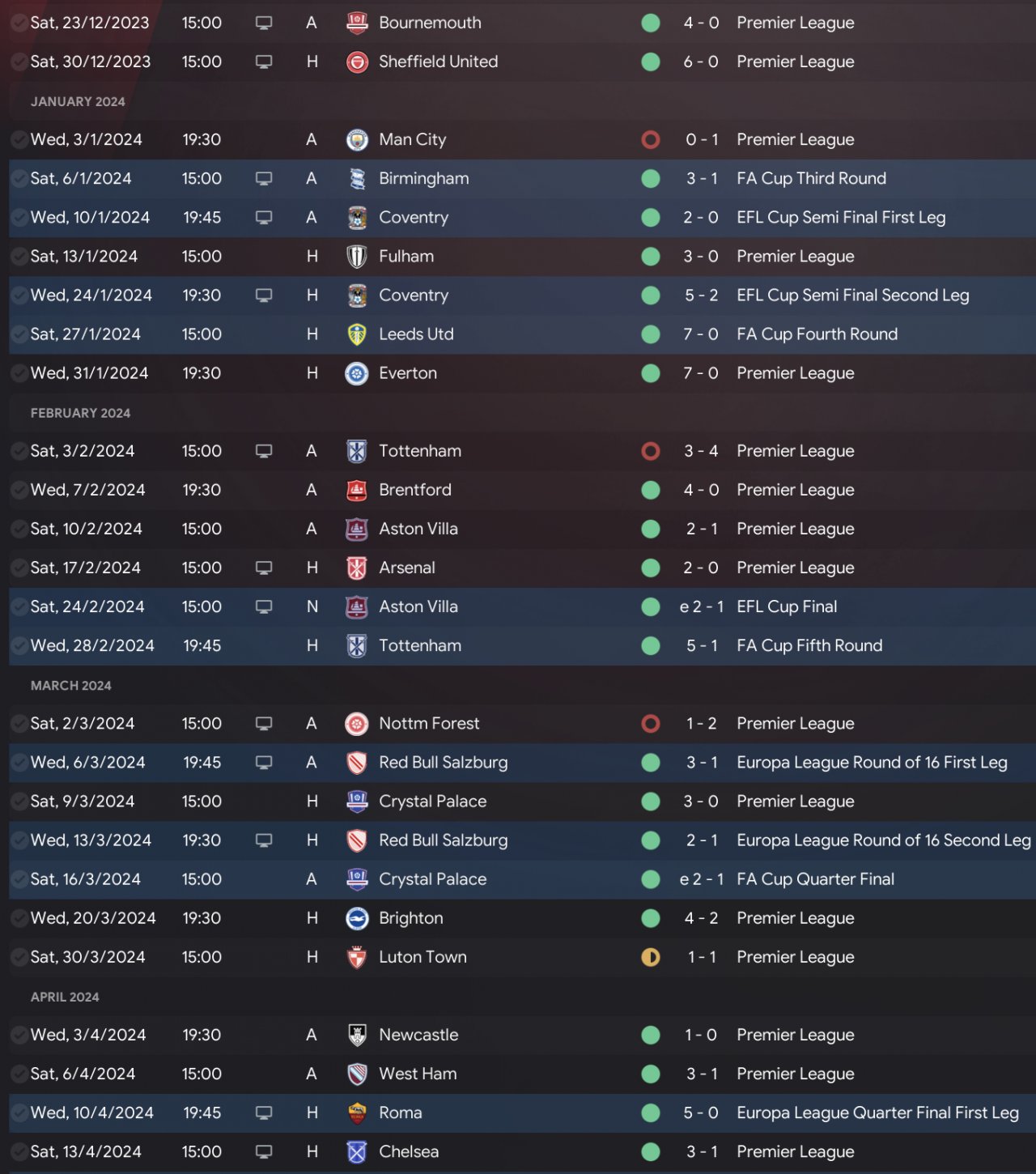Open the Sheffield United team link

pos(438,62)
